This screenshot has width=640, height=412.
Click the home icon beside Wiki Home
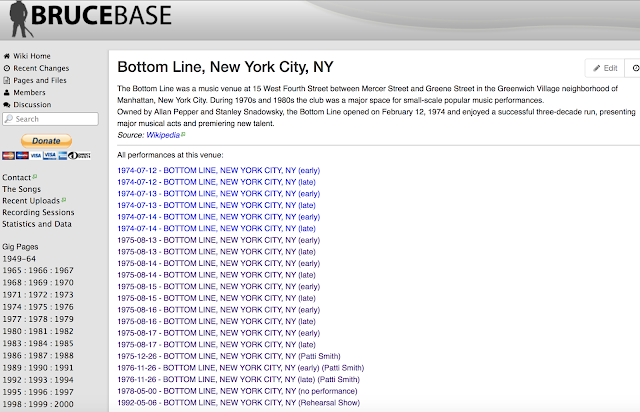7,56
